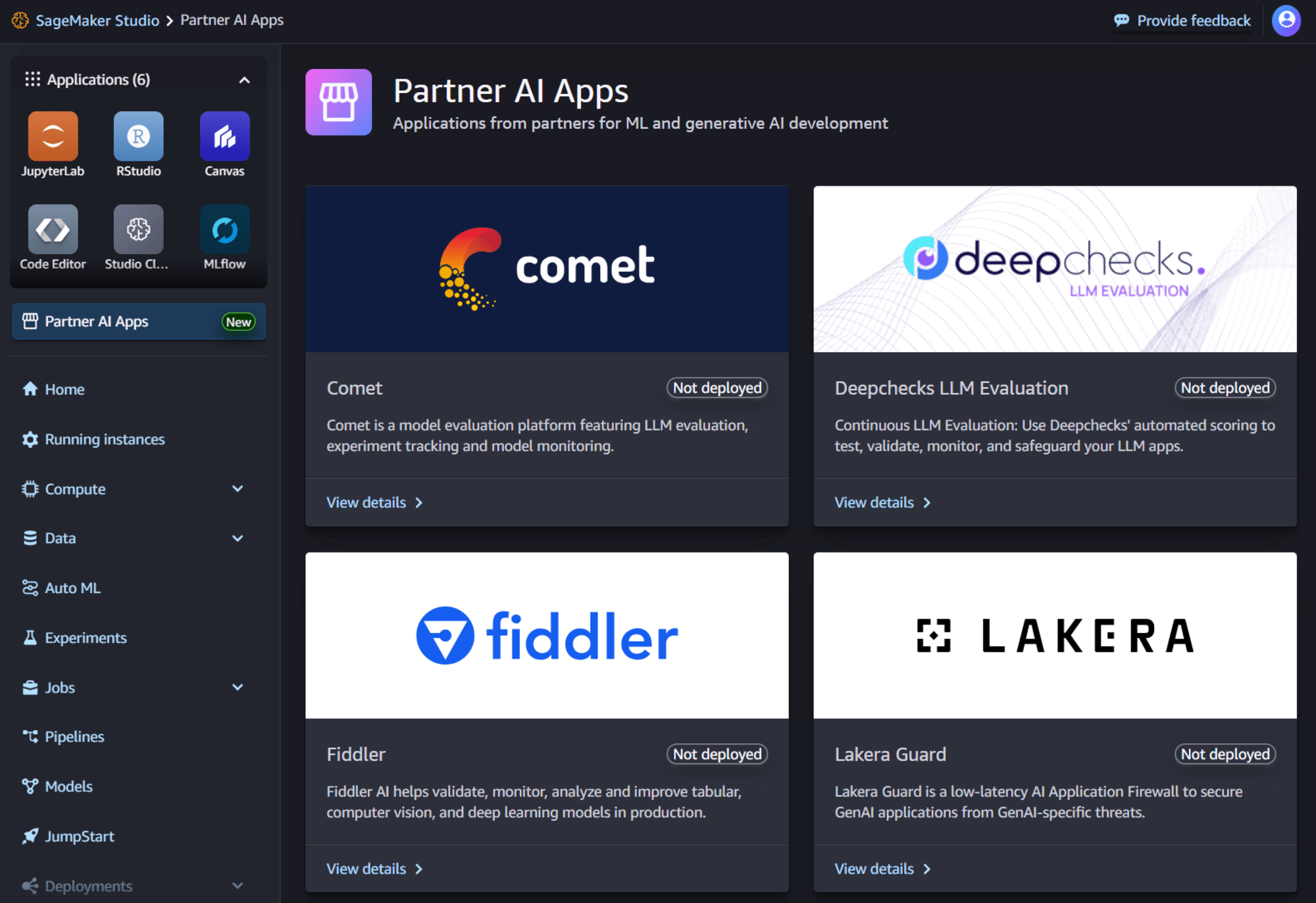Open Models in the sidebar

pyautogui.click(x=68, y=787)
